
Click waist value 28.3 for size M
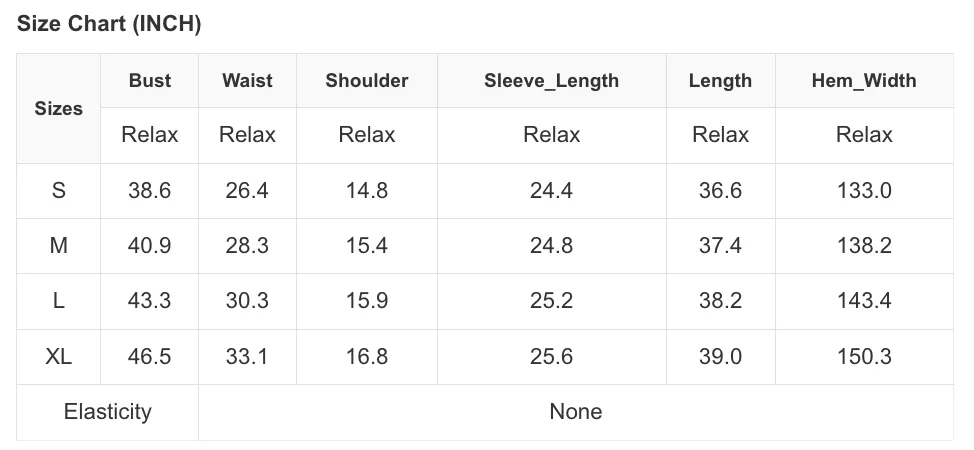tap(247, 246)
